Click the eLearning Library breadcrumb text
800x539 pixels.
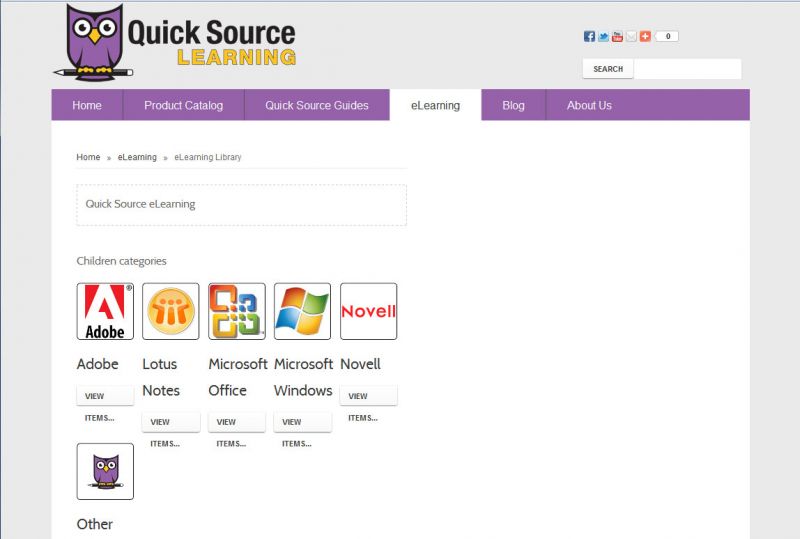pyautogui.click(x=208, y=157)
